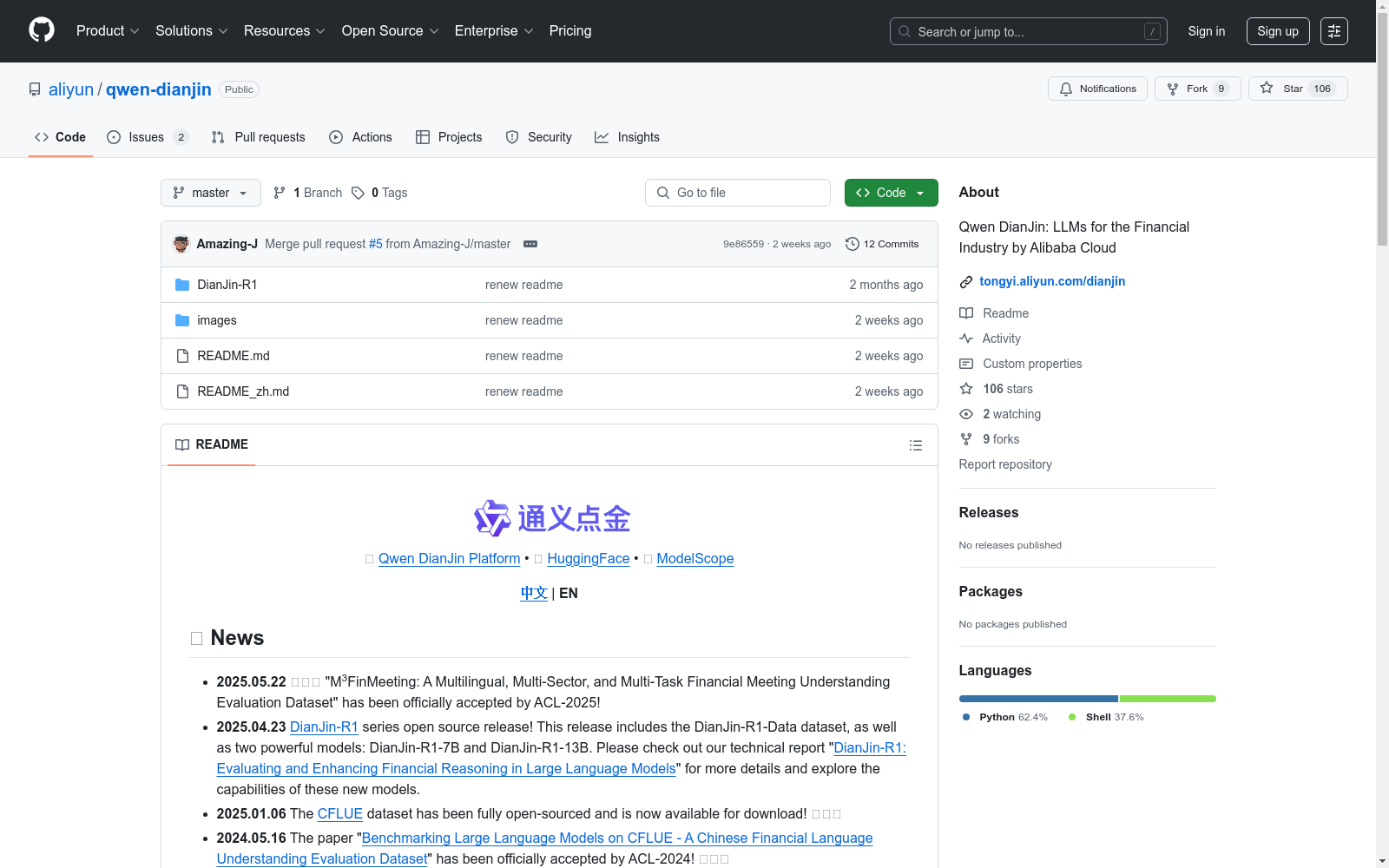The image size is (1389, 868).
Task: Click the Report repository link
Action: (x=1005, y=464)
